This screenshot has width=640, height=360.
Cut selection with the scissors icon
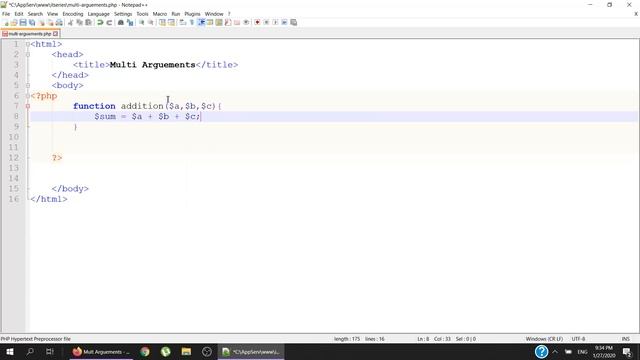71,22
